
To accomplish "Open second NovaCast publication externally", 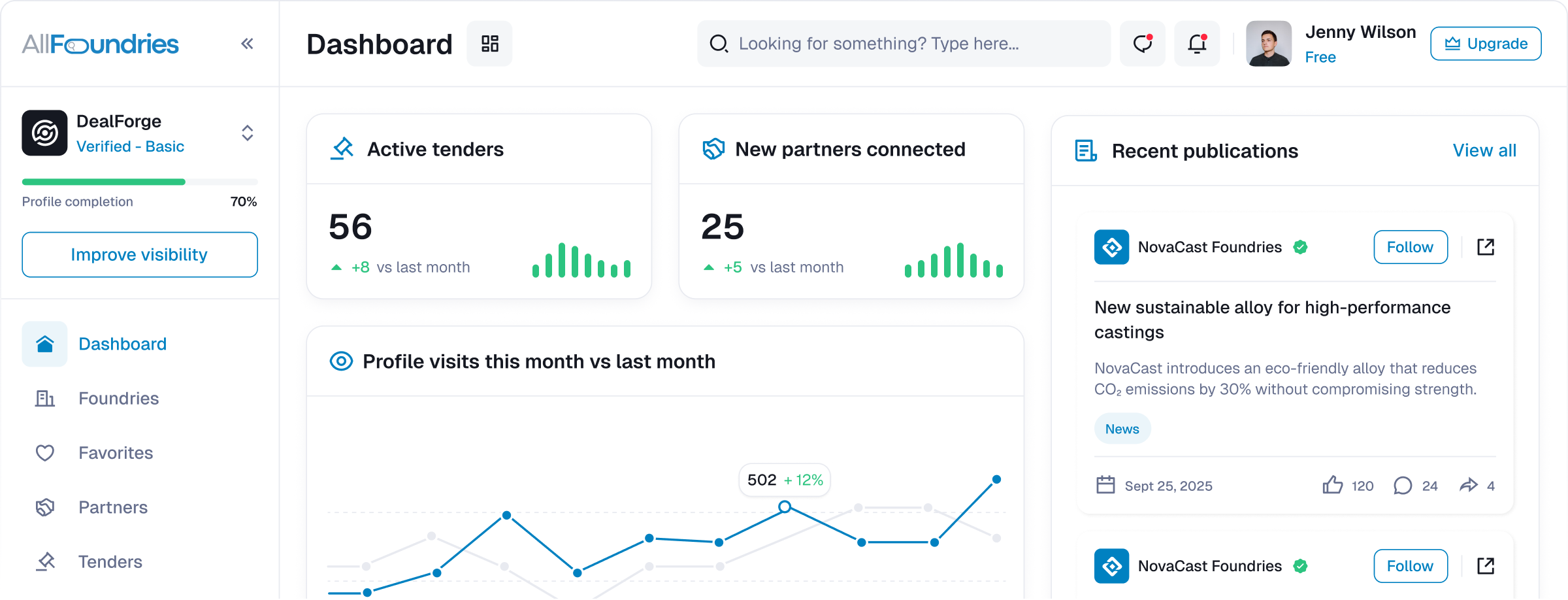I will pyautogui.click(x=1486, y=566).
